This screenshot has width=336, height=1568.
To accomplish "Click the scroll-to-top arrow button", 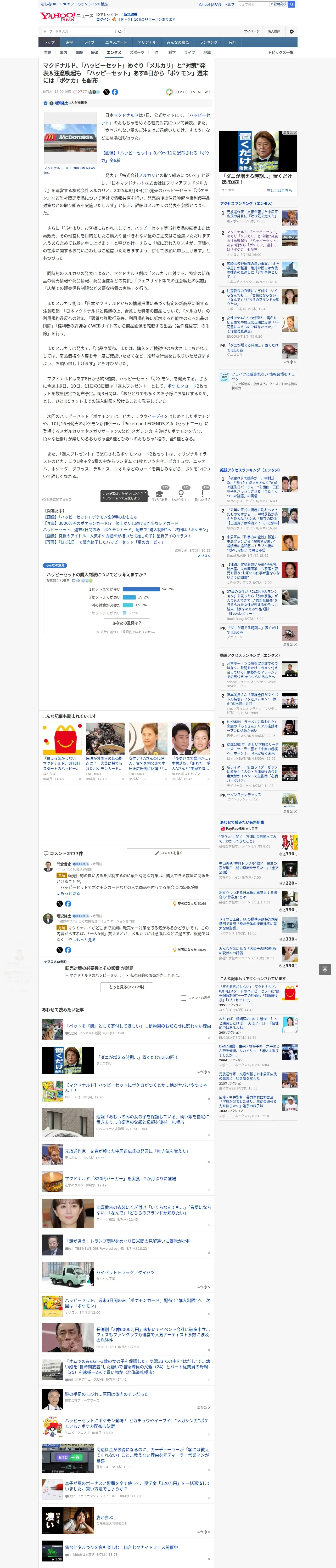I will (x=325, y=969).
